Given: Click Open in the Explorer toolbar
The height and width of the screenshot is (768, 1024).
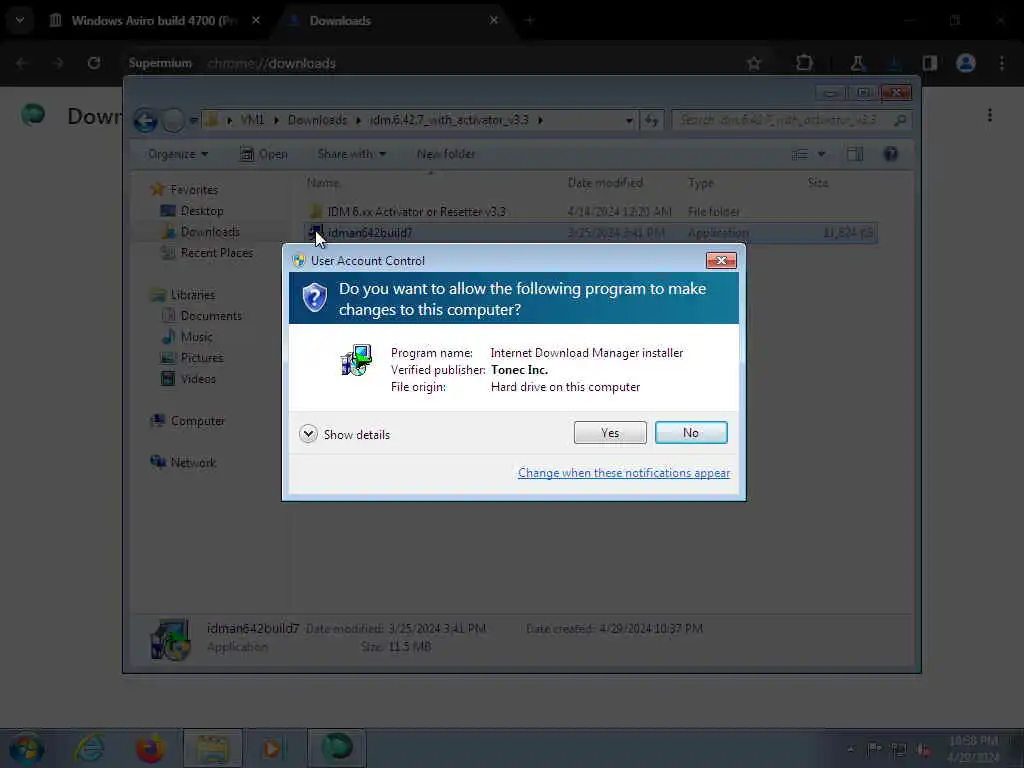Looking at the screenshot, I should click(x=264, y=154).
